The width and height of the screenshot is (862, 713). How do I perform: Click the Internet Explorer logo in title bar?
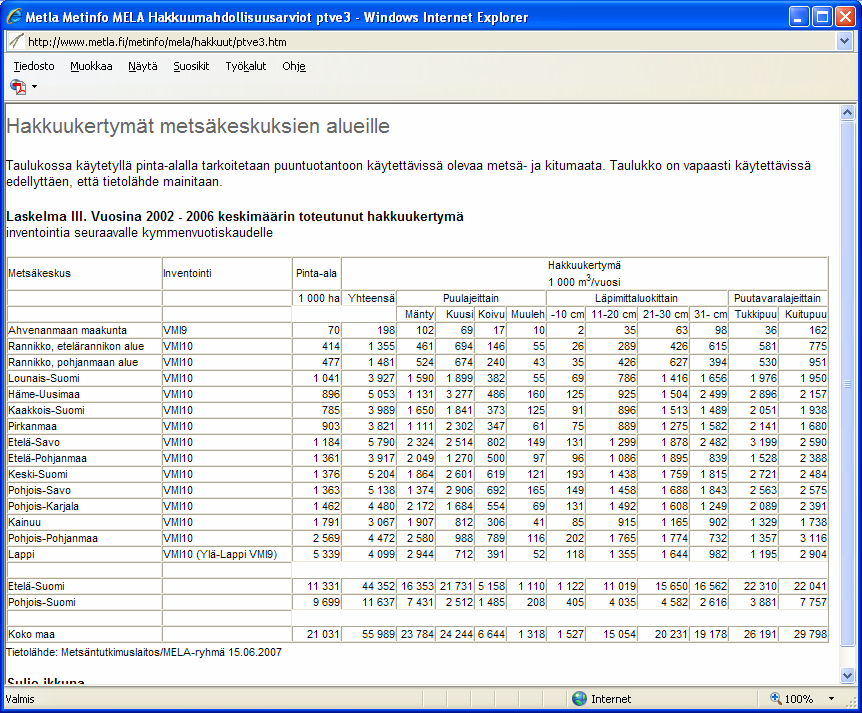[14, 17]
